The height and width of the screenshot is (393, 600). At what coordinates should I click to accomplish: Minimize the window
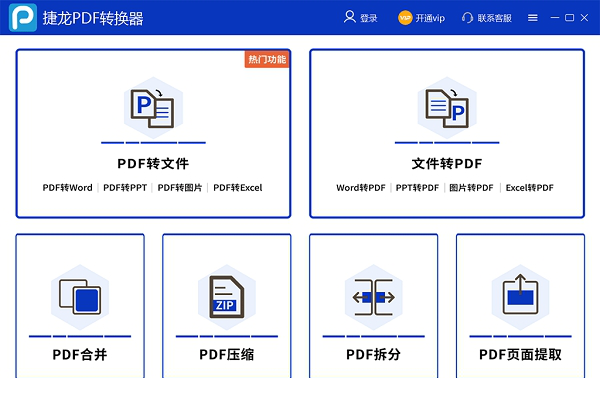coord(554,18)
